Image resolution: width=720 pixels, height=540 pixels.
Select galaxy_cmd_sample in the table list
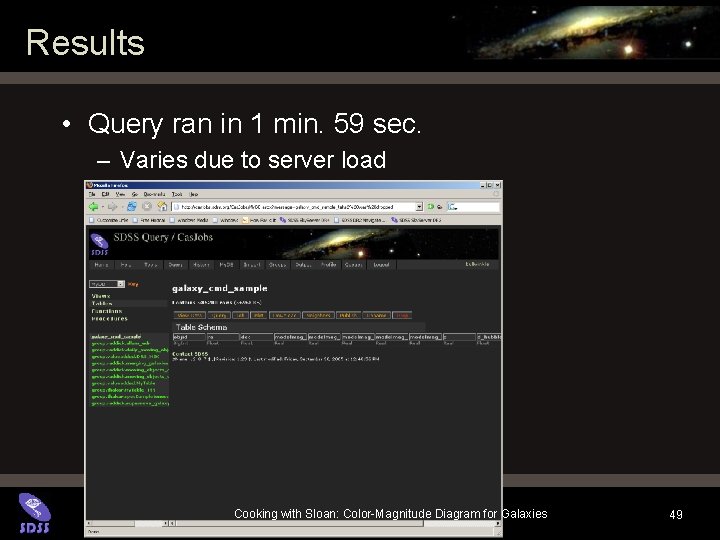[x=116, y=337]
